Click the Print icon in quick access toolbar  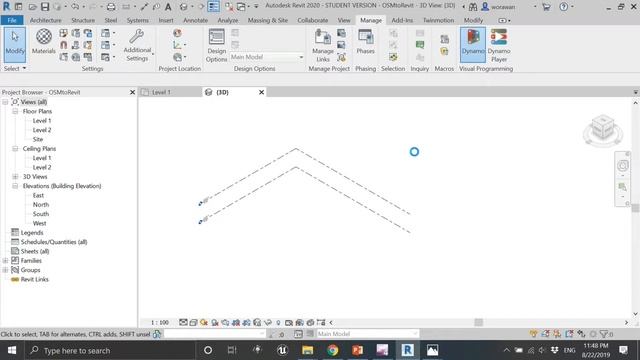111,7
